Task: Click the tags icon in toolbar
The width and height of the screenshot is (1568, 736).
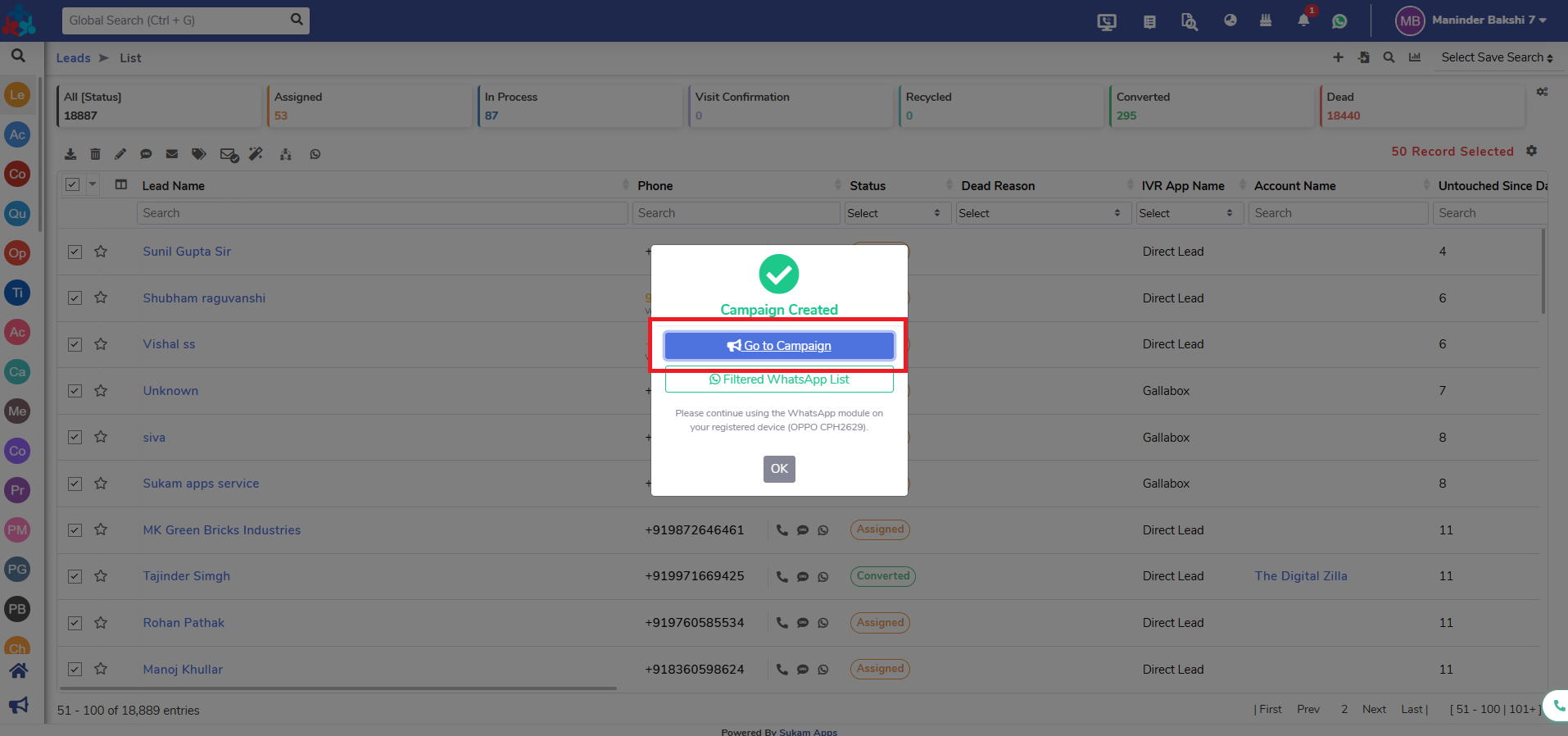Action: (x=199, y=154)
